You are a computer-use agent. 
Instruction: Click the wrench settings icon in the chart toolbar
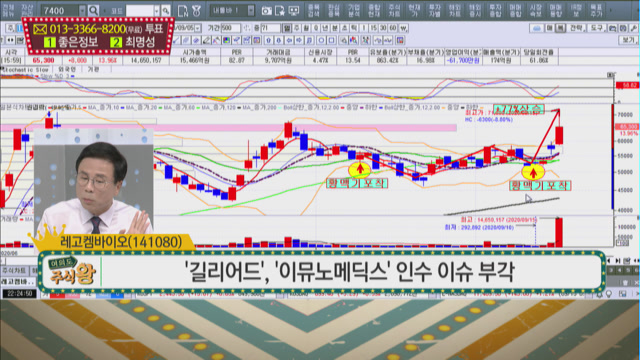click(x=633, y=28)
